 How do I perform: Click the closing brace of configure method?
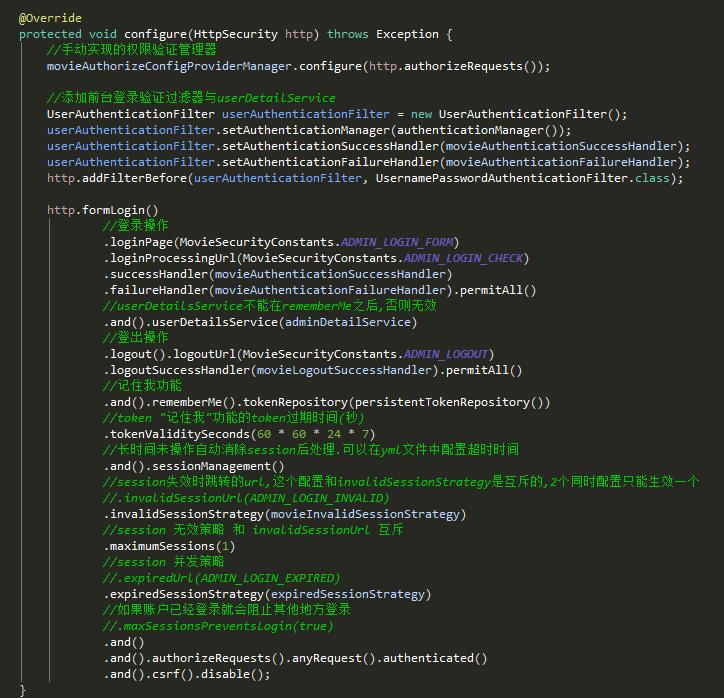pyautogui.click(x=23, y=690)
